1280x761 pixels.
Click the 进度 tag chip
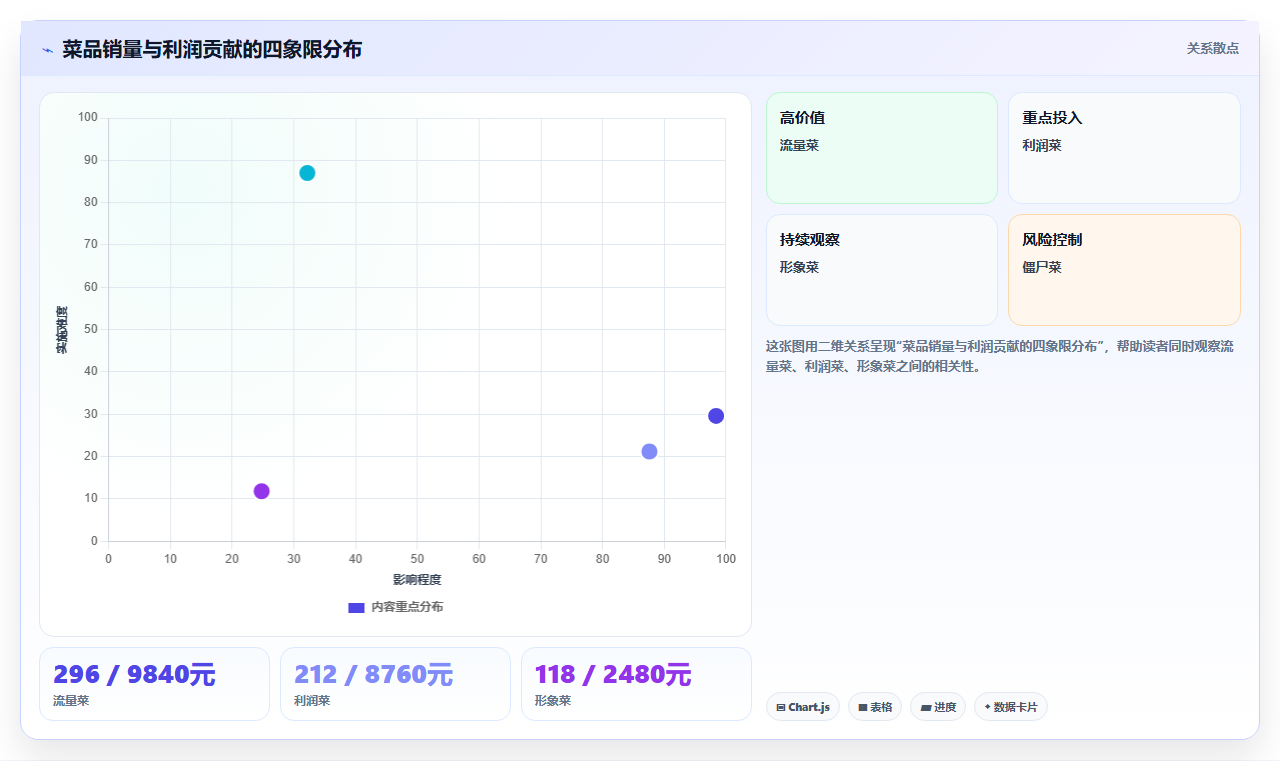point(938,707)
